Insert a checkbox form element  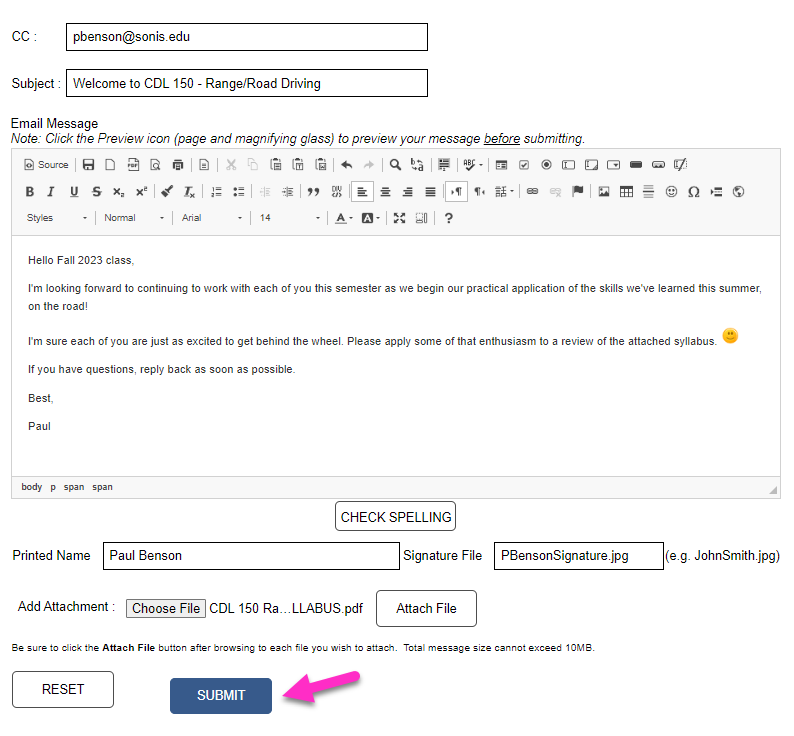coord(524,165)
